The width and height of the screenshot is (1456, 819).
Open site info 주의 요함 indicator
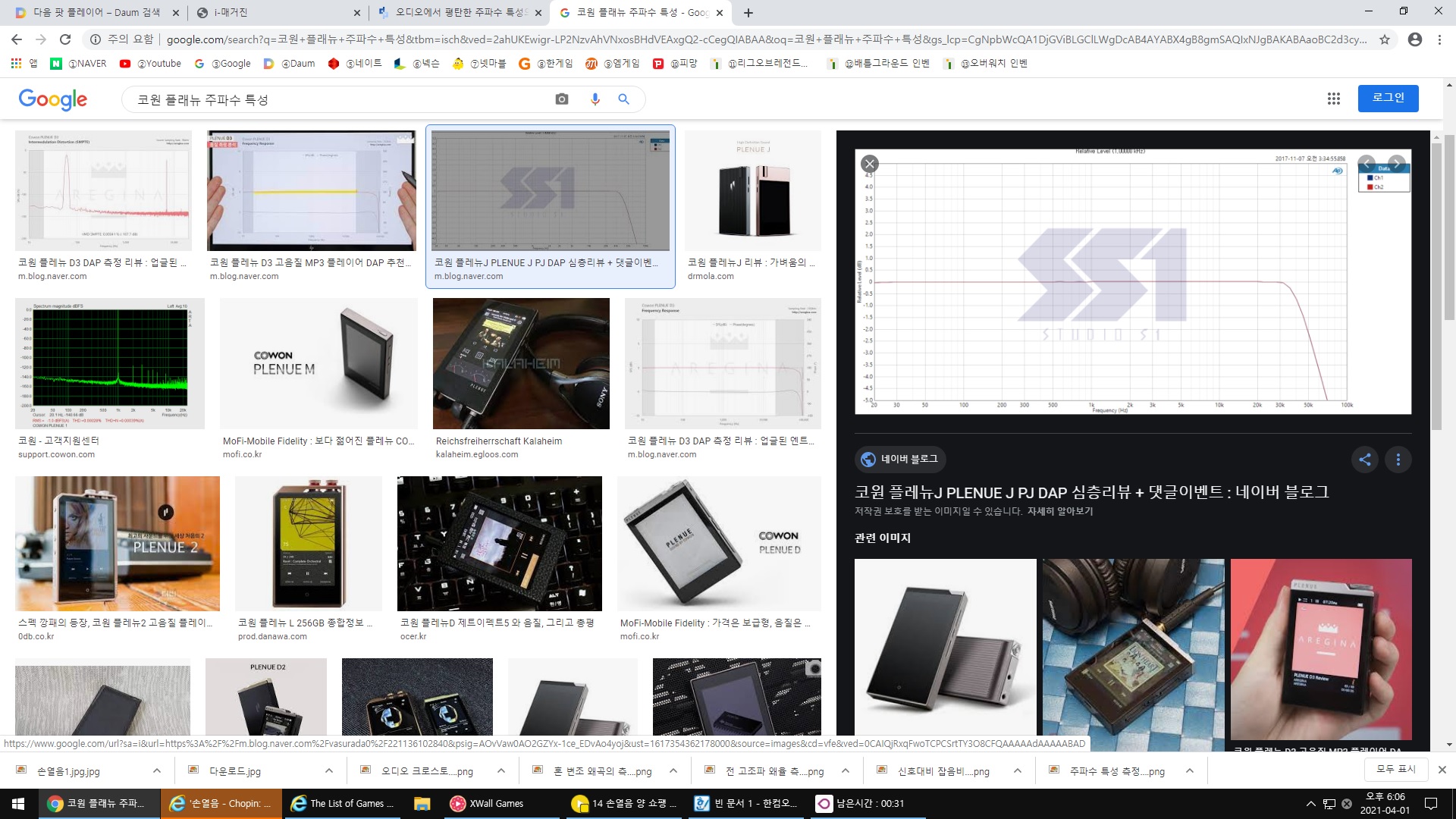tap(121, 39)
